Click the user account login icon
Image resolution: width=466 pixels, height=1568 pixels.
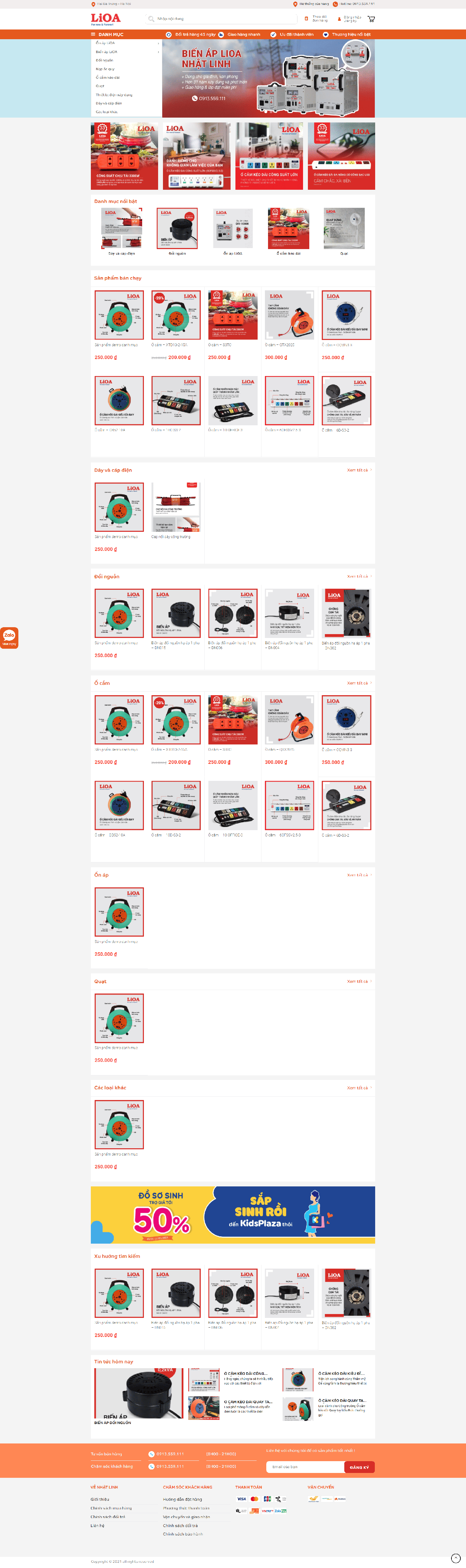[339, 19]
